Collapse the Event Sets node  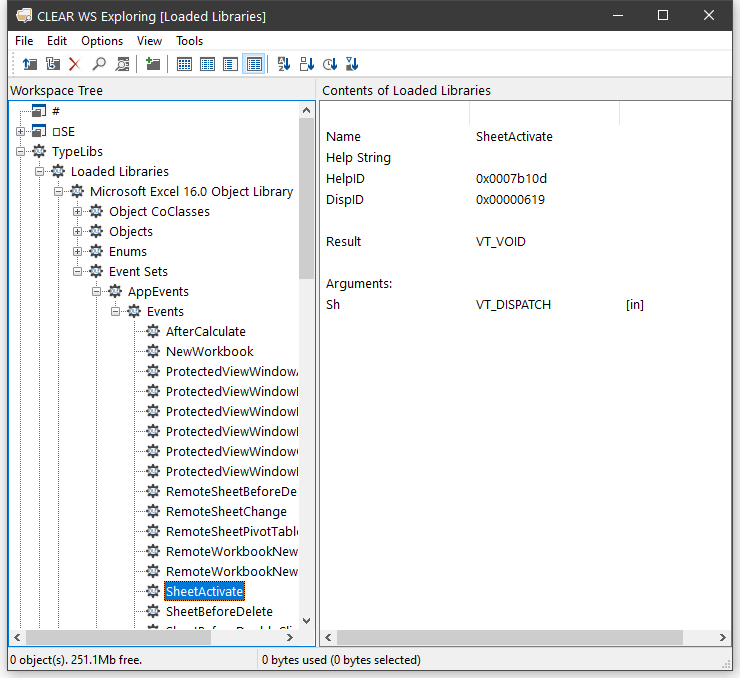pyautogui.click(x=78, y=271)
